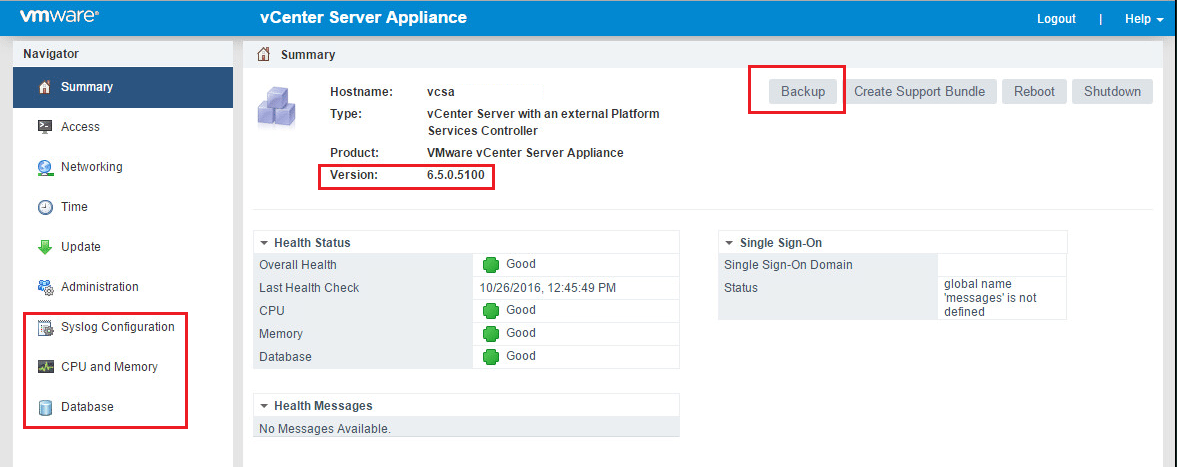1177x467 pixels.
Task: Reboot the appliance
Action: coord(1034,91)
